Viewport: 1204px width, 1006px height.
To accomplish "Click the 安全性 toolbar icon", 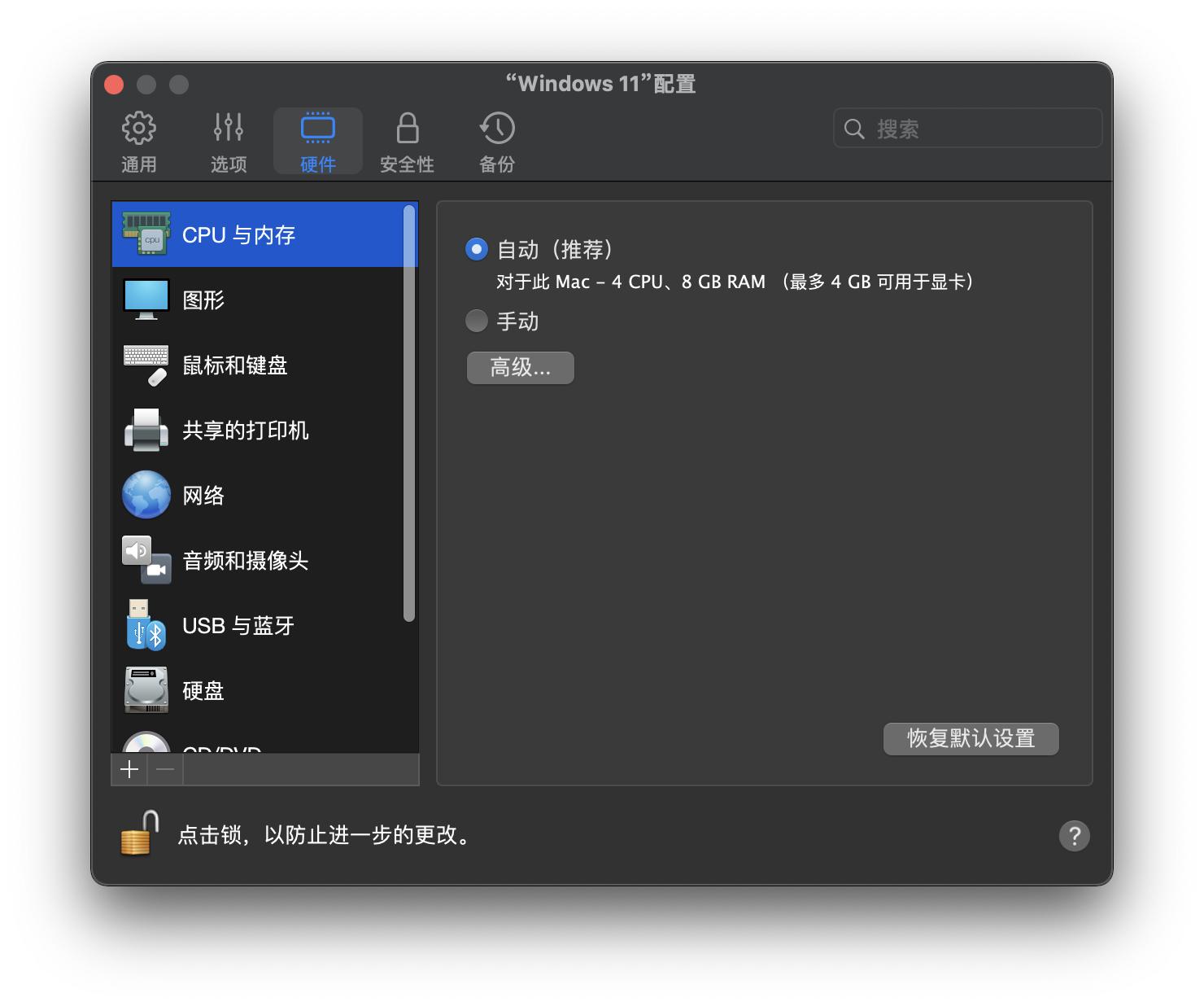I will (407, 138).
